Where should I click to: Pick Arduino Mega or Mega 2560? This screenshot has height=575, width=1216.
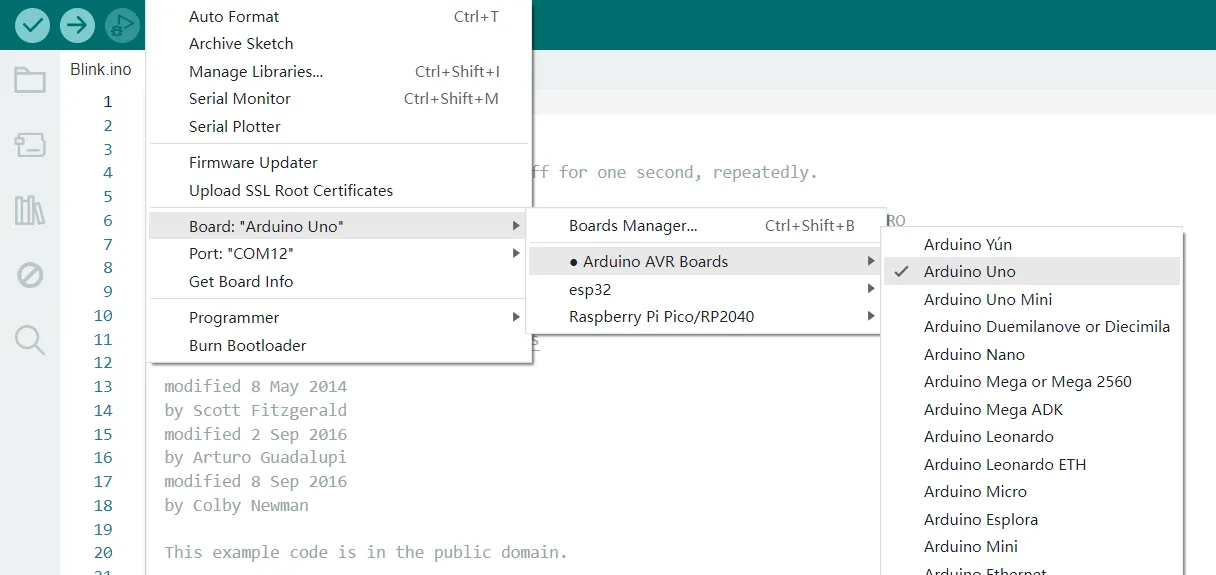coord(1027,381)
